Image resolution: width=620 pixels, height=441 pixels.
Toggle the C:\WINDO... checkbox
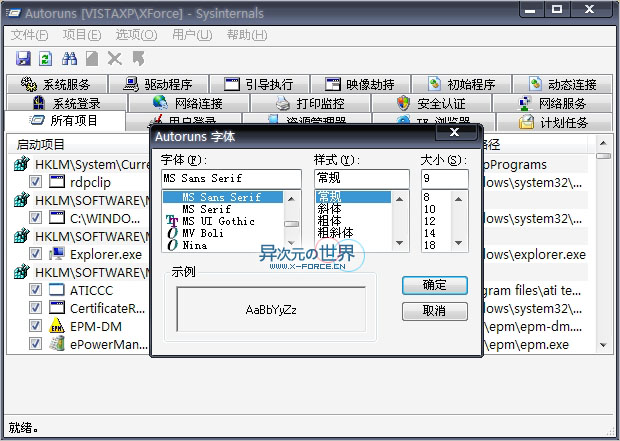pyautogui.click(x=35, y=218)
